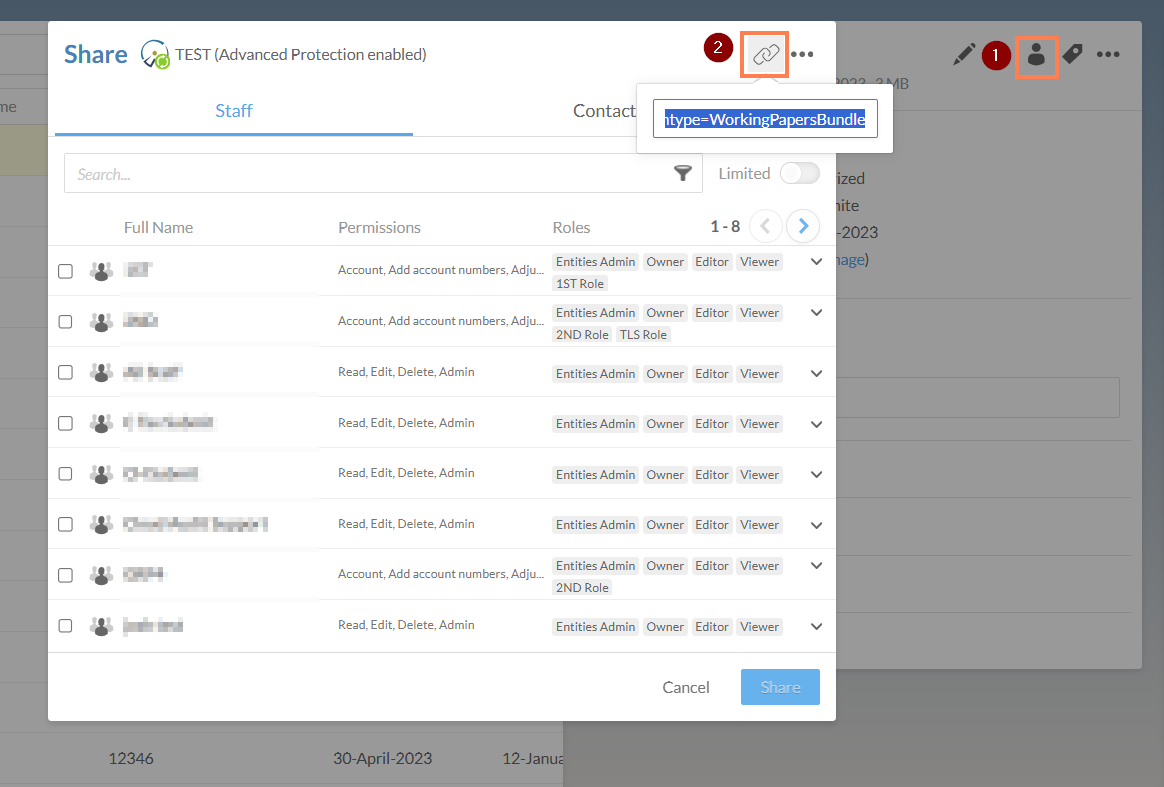This screenshot has height=787, width=1164.
Task: Open the ellipsis menu in the Share dialog
Action: coord(800,55)
